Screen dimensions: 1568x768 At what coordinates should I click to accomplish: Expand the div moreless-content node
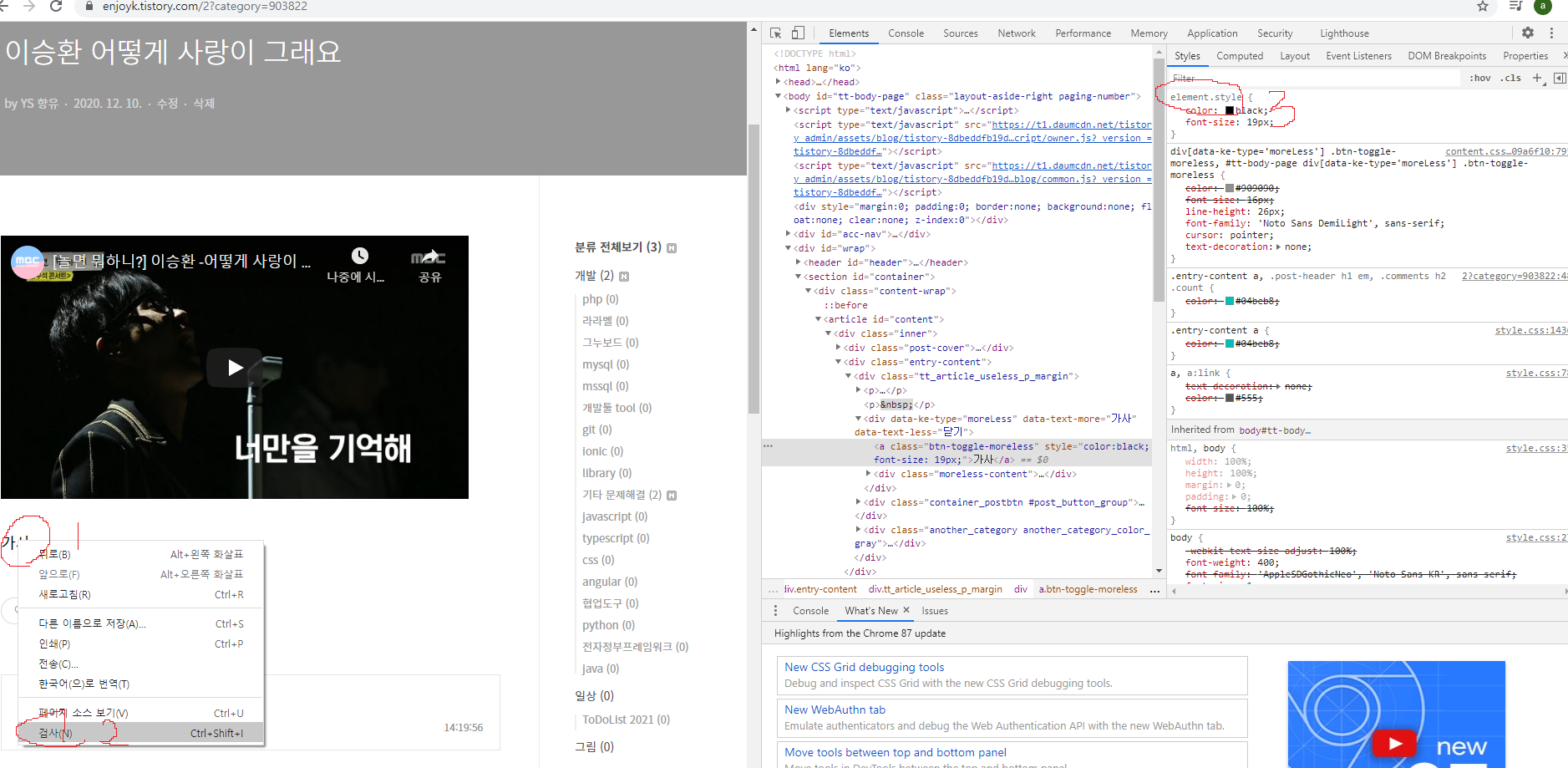[x=868, y=474]
